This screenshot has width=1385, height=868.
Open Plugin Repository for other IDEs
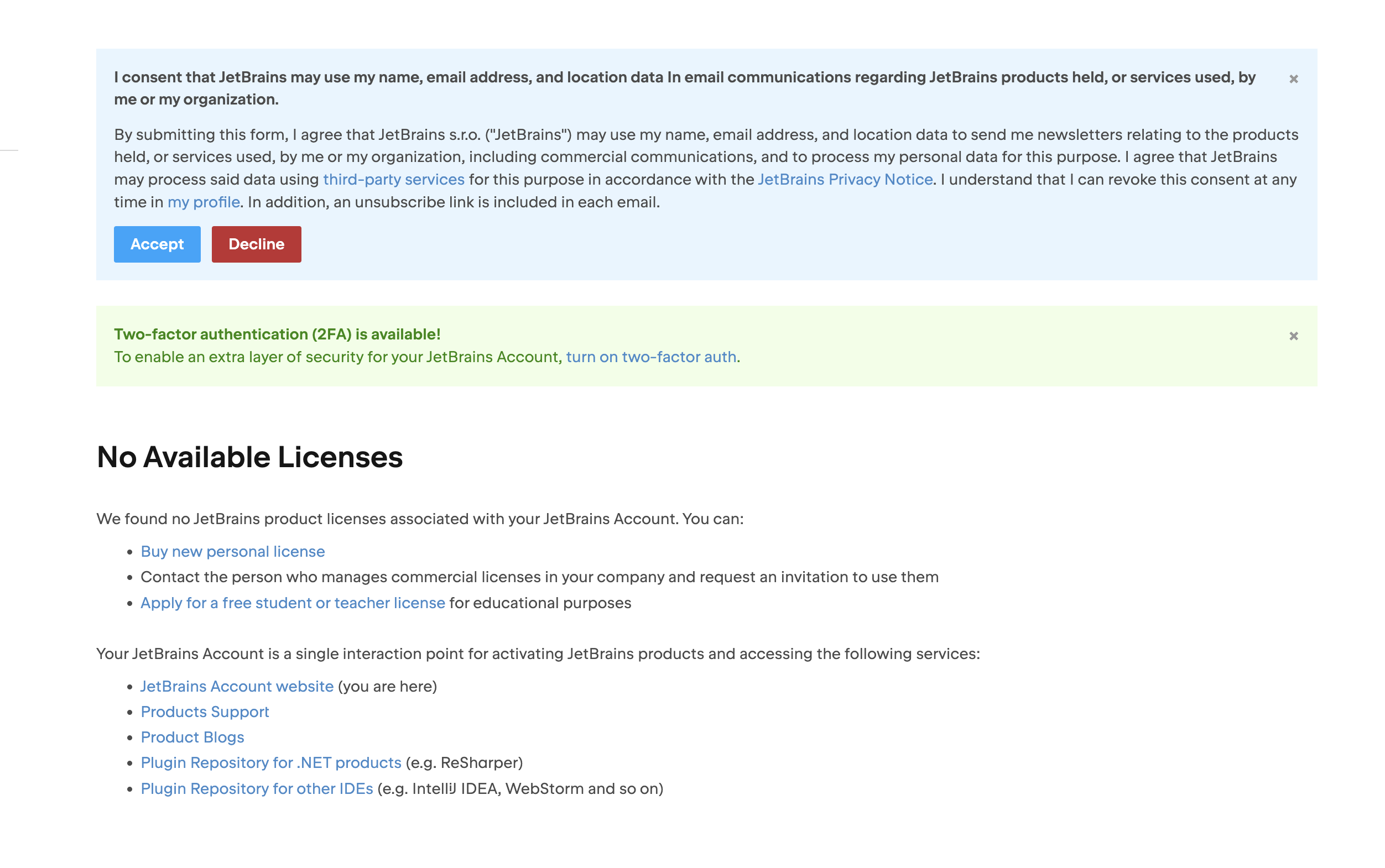pos(257,789)
